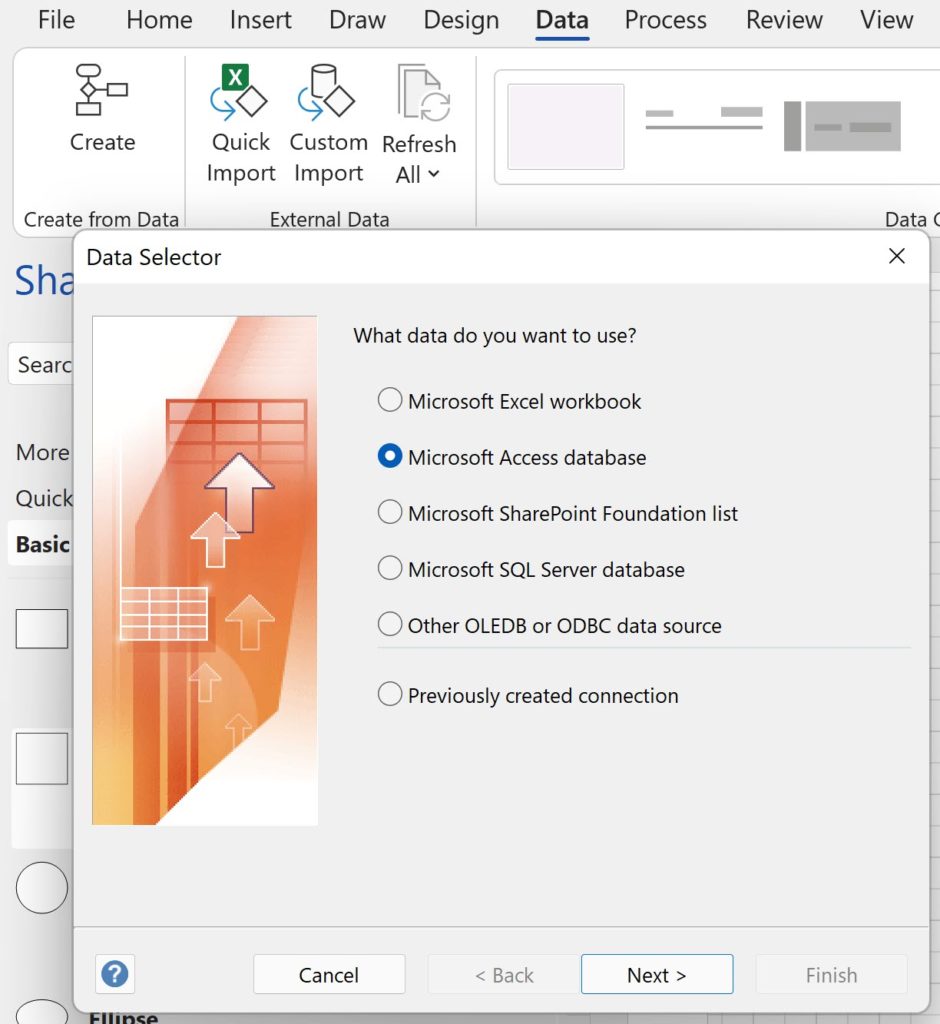Screen dimensions: 940x1024
Task: Open Custom Import from External Data group
Action: point(328,100)
